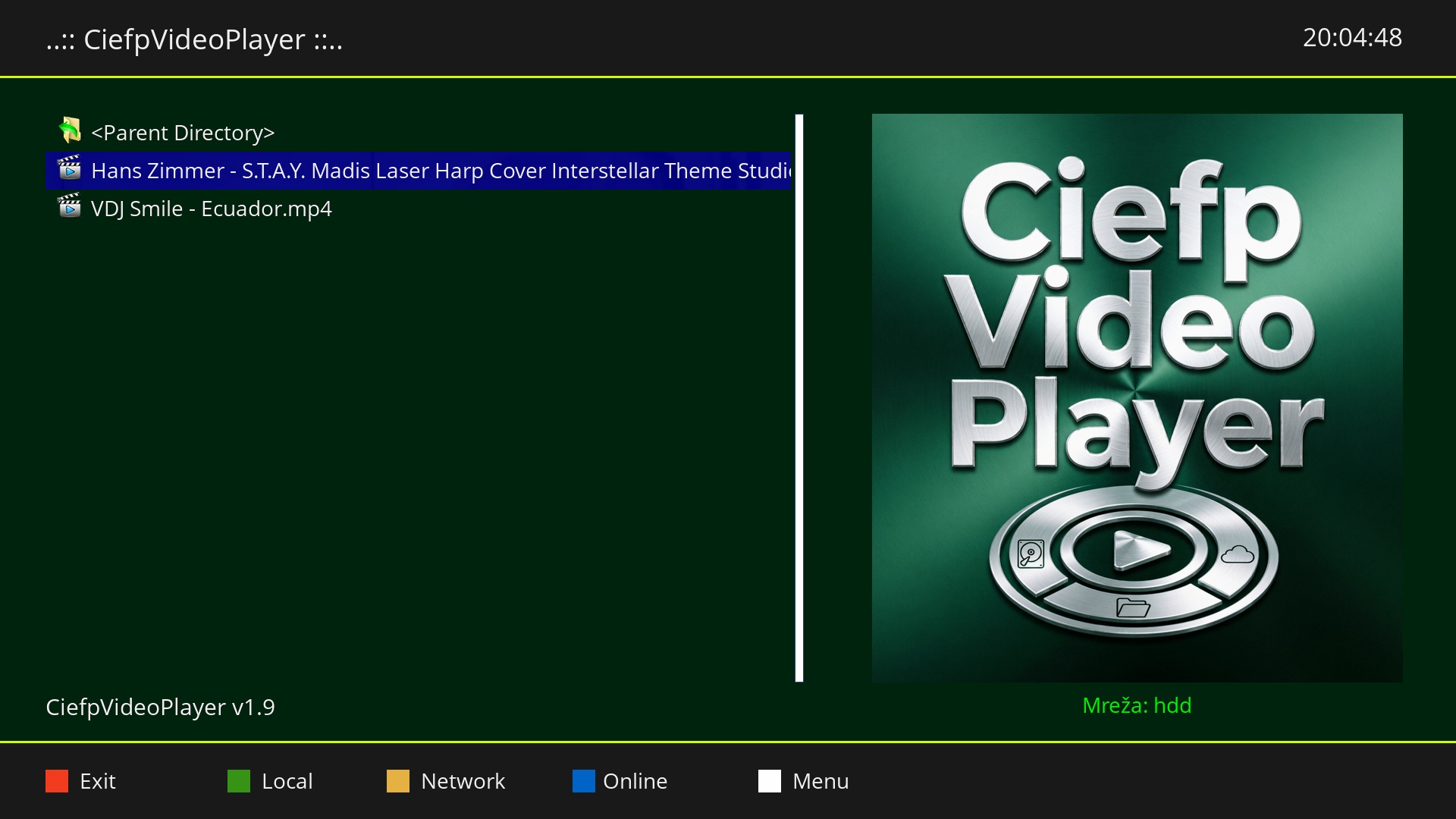
Task: Click the file list scrollbar
Action: click(x=799, y=398)
